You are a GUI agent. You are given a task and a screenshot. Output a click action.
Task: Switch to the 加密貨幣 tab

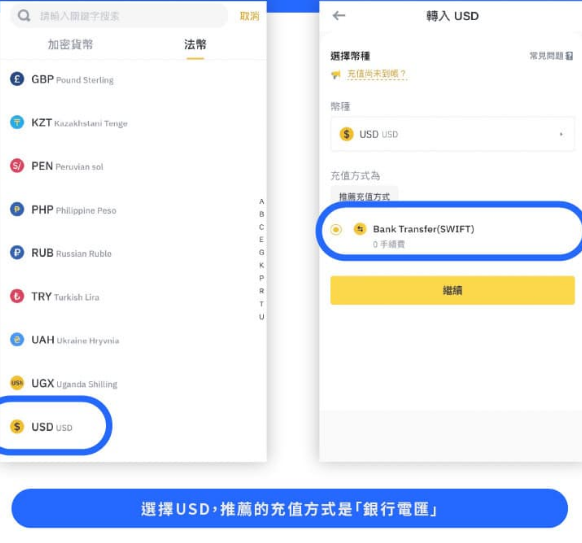click(70, 45)
